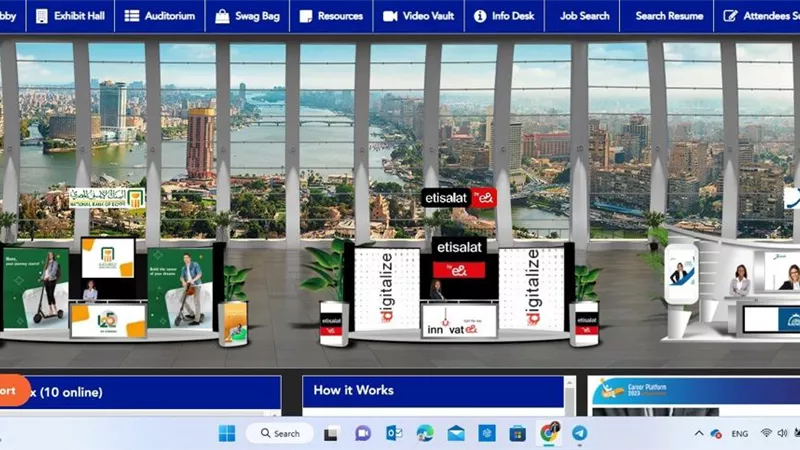
Task: Open the Mail app in taskbar
Action: point(456,434)
